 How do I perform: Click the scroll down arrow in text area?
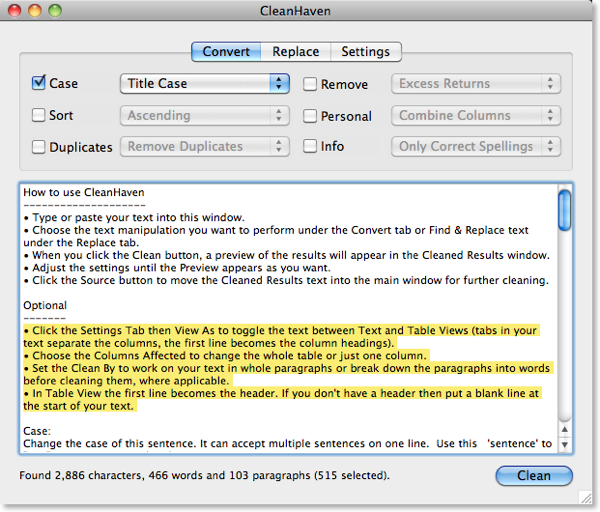pyautogui.click(x=565, y=443)
